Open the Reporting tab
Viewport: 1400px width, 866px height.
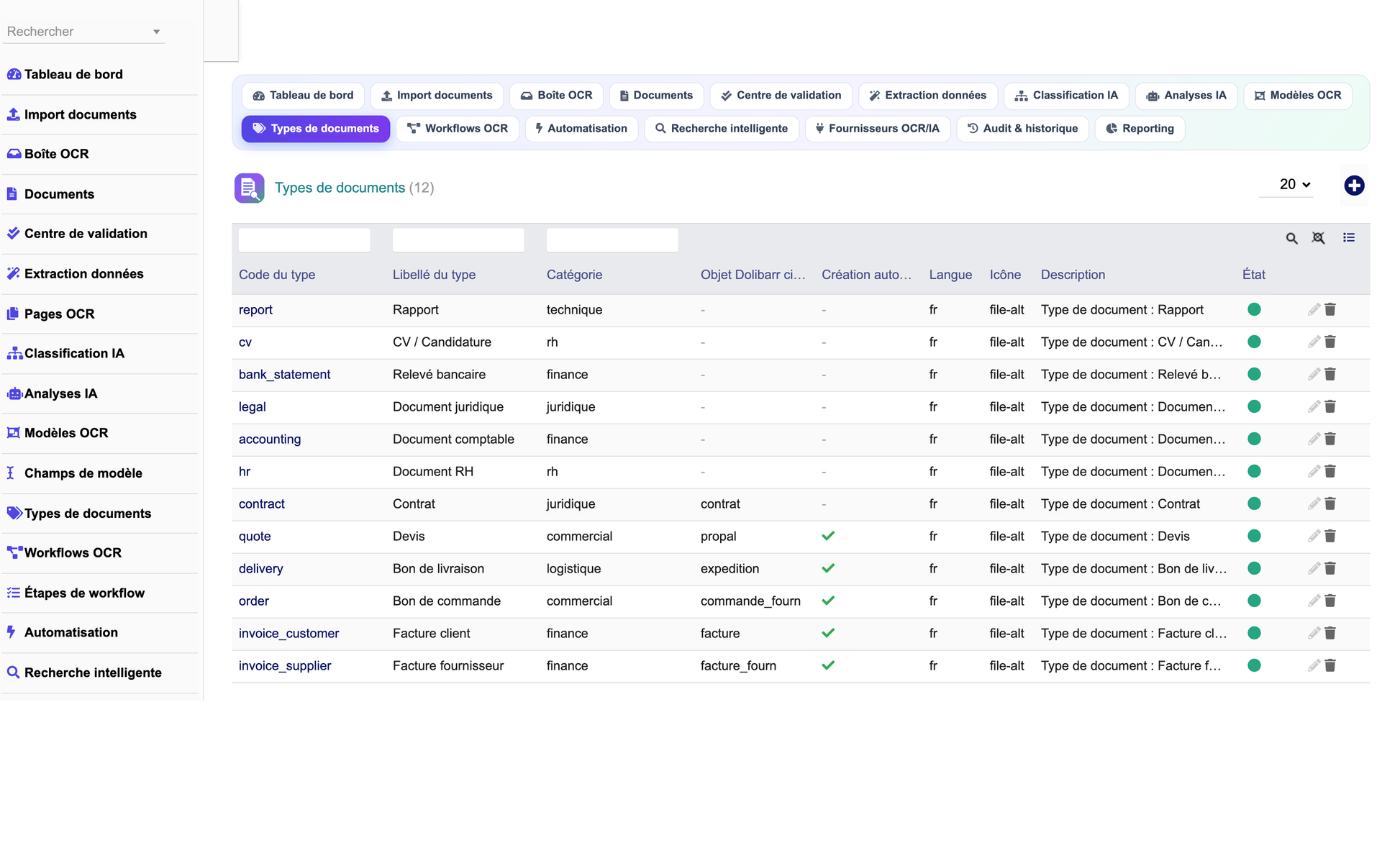coord(1140,129)
